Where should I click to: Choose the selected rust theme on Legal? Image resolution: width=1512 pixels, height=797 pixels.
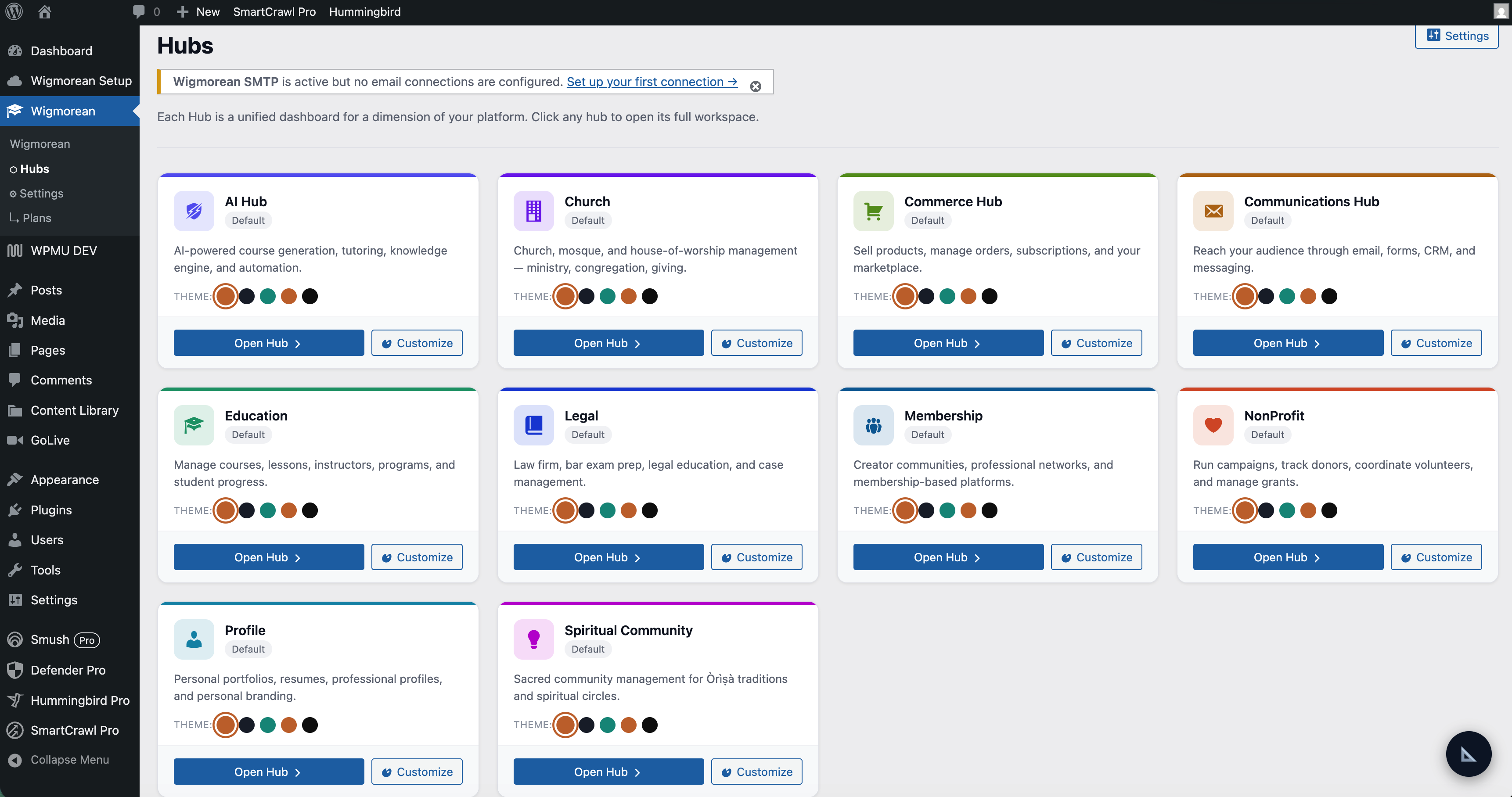coord(565,510)
